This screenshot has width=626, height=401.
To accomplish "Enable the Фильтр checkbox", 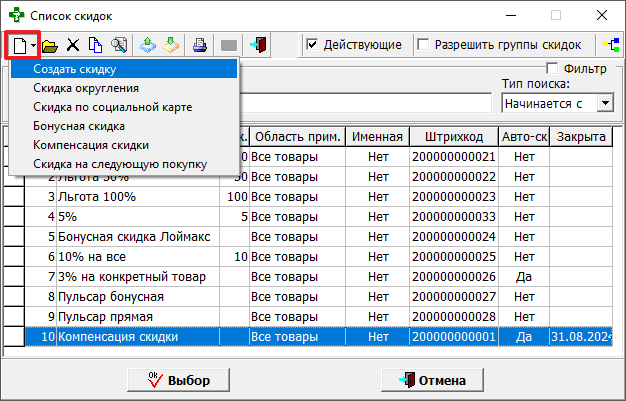I will coord(552,68).
